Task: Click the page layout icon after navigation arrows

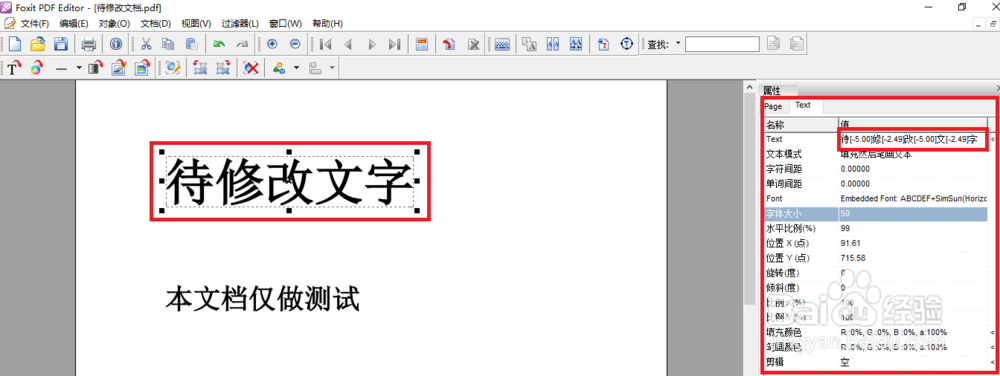Action: [x=422, y=44]
